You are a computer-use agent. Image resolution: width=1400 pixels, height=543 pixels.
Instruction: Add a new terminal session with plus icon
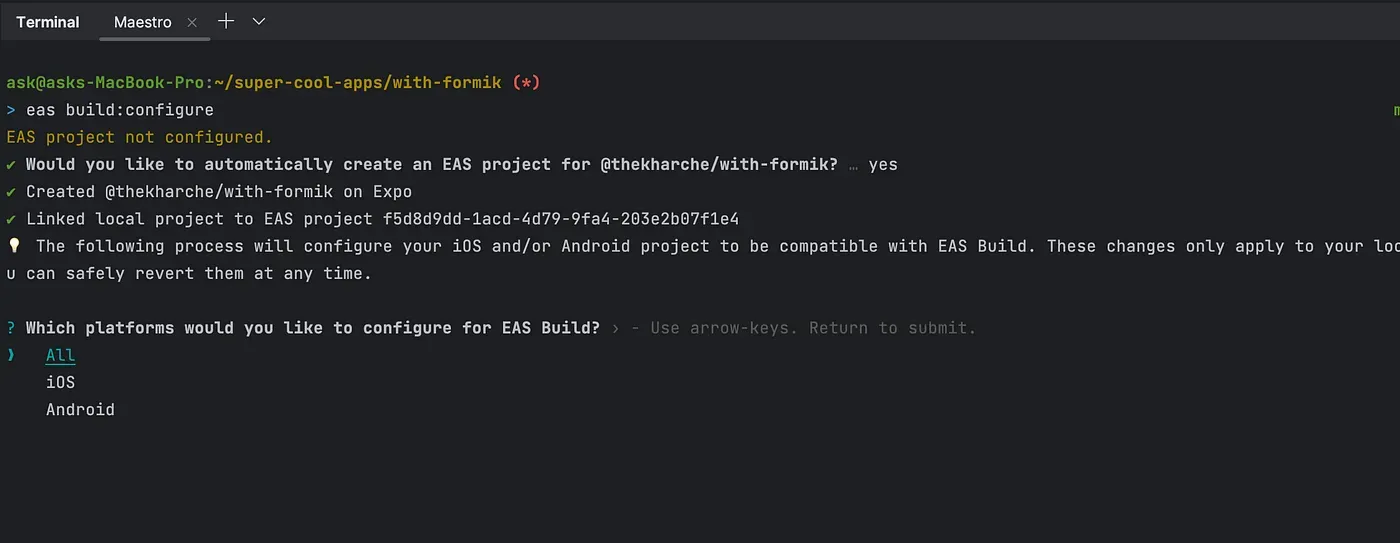pyautogui.click(x=226, y=21)
